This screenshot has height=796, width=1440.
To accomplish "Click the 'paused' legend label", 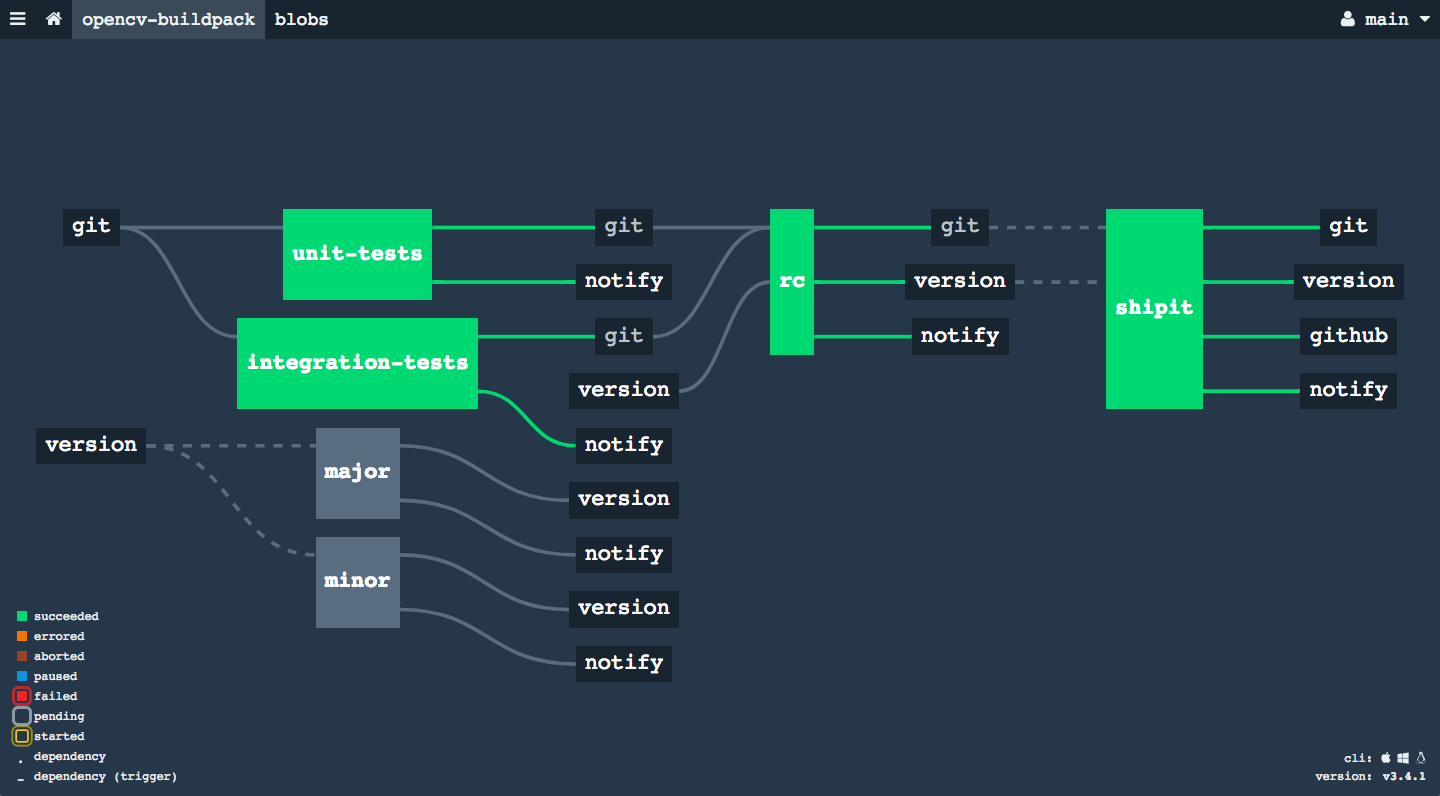I will coord(55,677).
